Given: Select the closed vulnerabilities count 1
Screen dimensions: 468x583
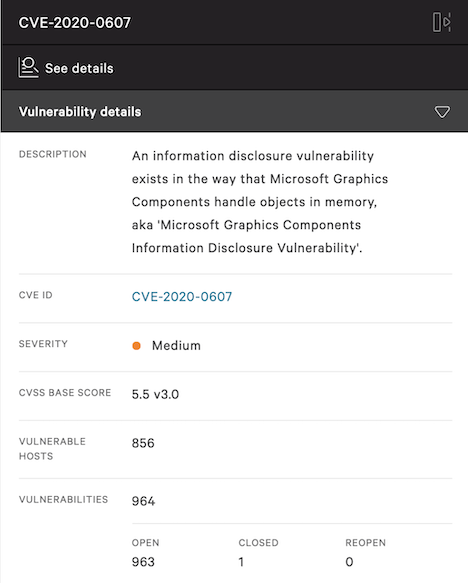Looking at the screenshot, I should coord(241,561).
